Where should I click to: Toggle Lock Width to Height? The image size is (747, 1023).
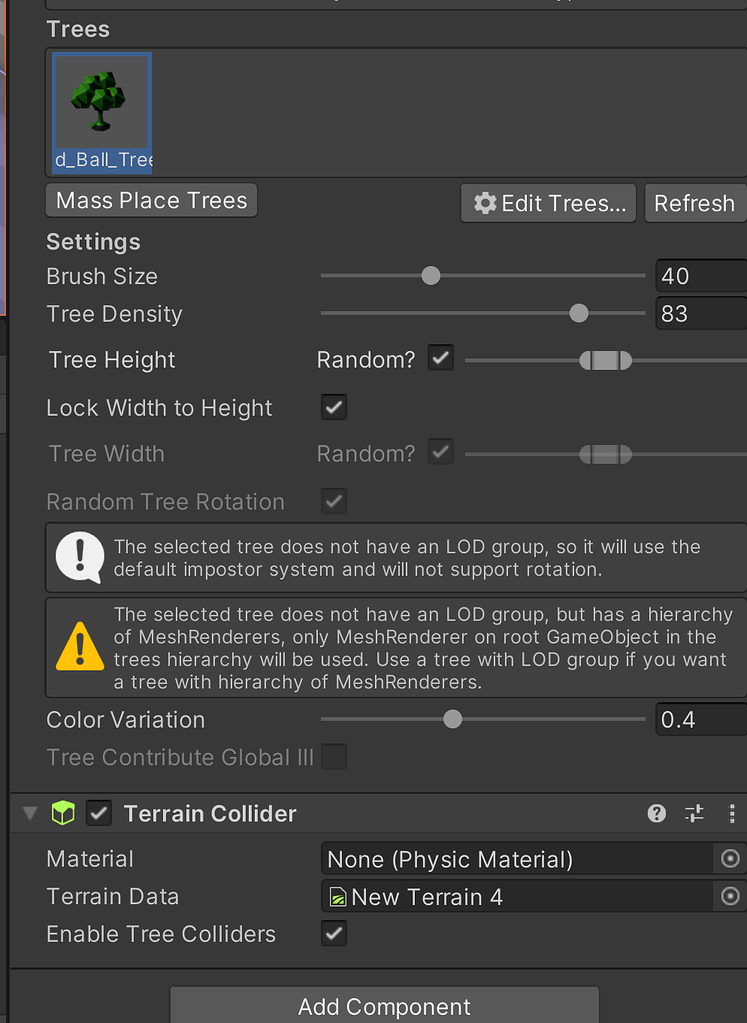(x=333, y=407)
